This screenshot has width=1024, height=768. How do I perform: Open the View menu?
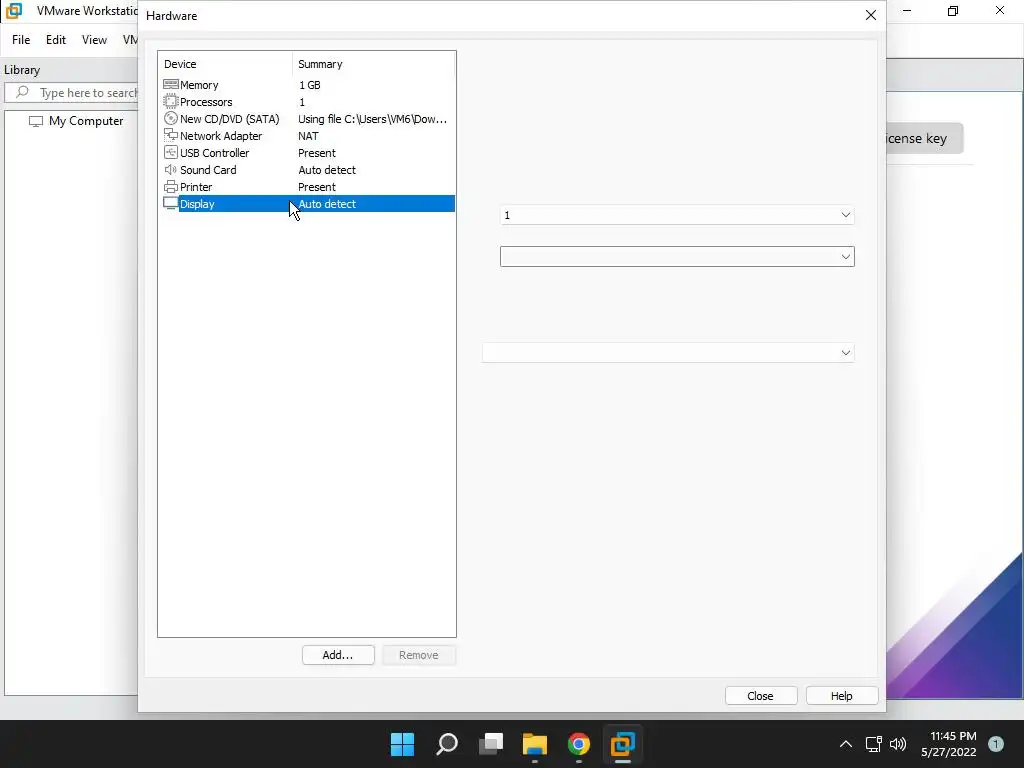94,40
